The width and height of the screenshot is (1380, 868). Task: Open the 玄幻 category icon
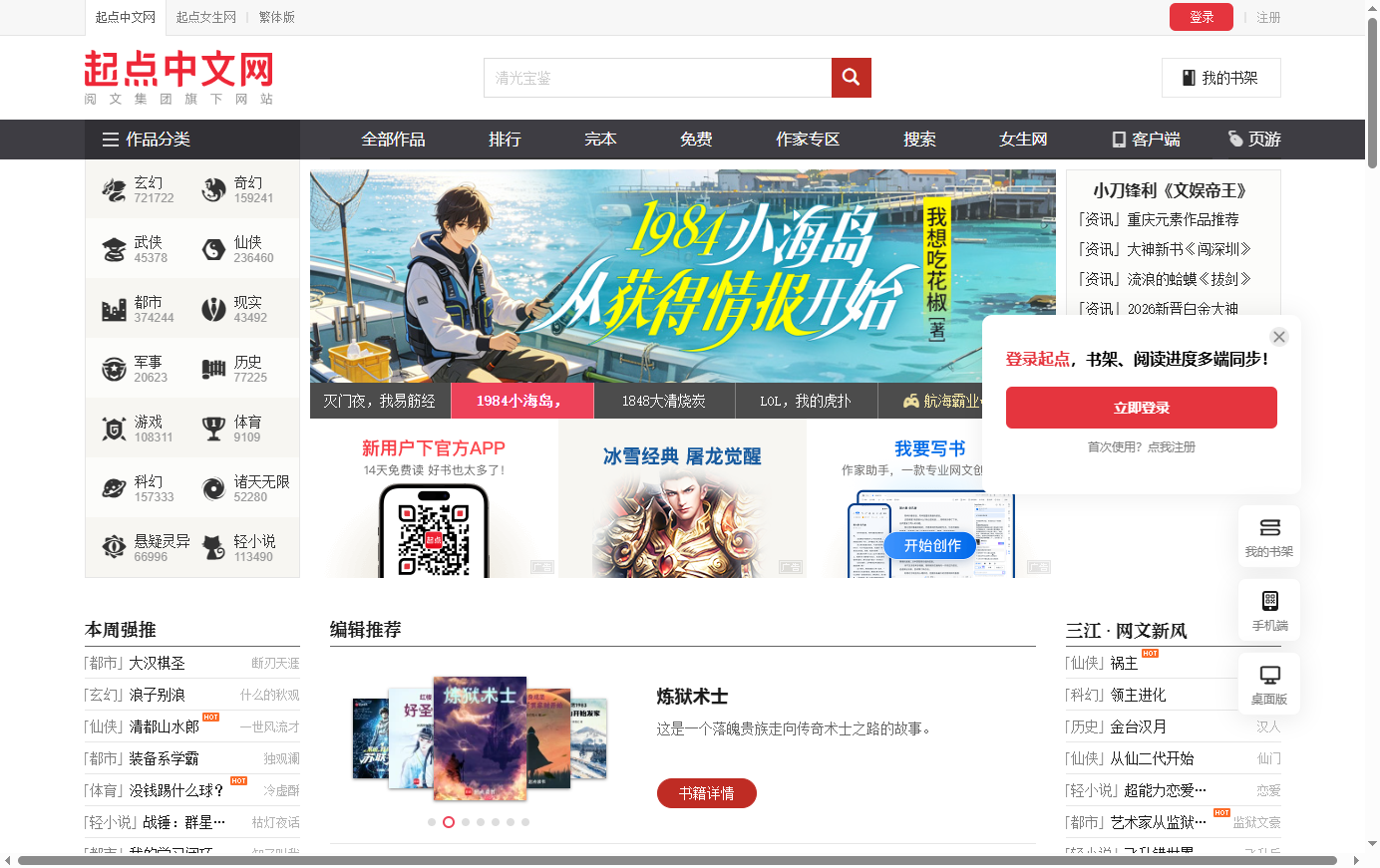coord(114,189)
